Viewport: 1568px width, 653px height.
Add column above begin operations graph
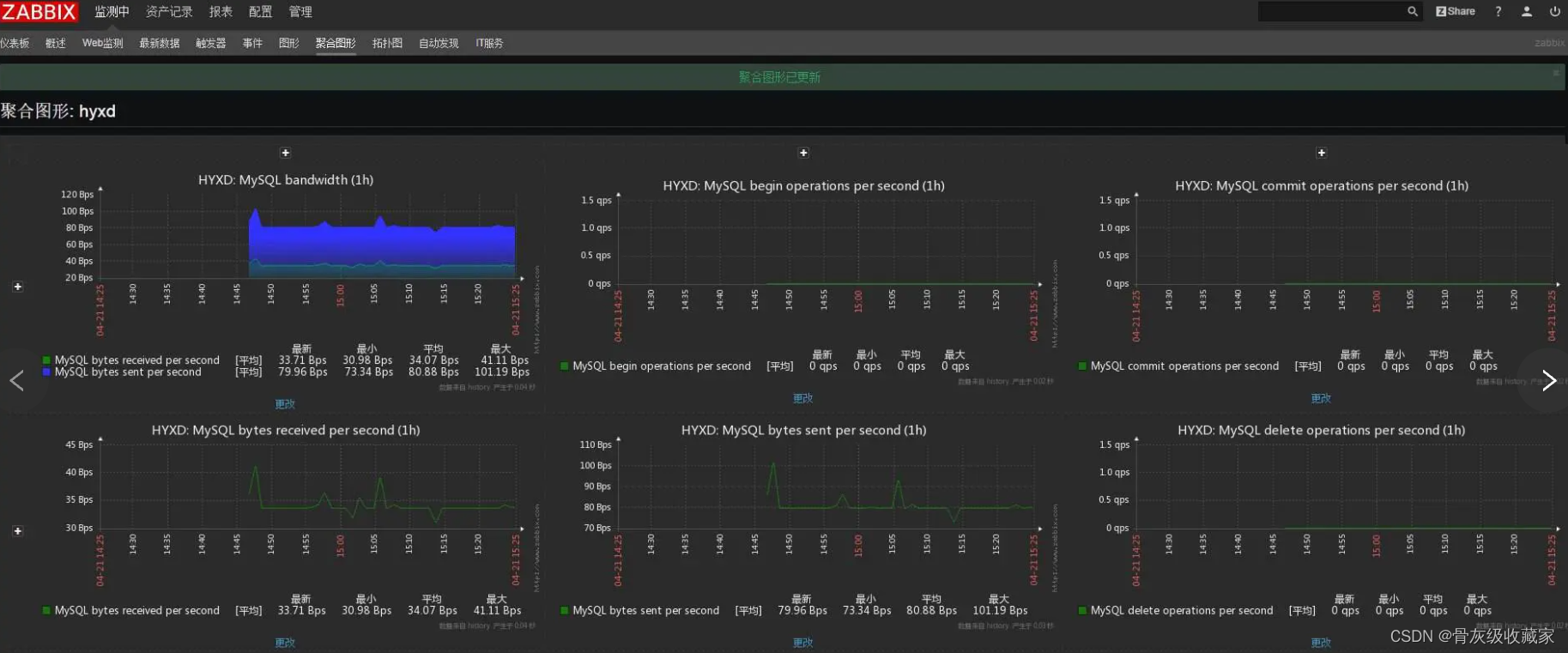pos(804,153)
